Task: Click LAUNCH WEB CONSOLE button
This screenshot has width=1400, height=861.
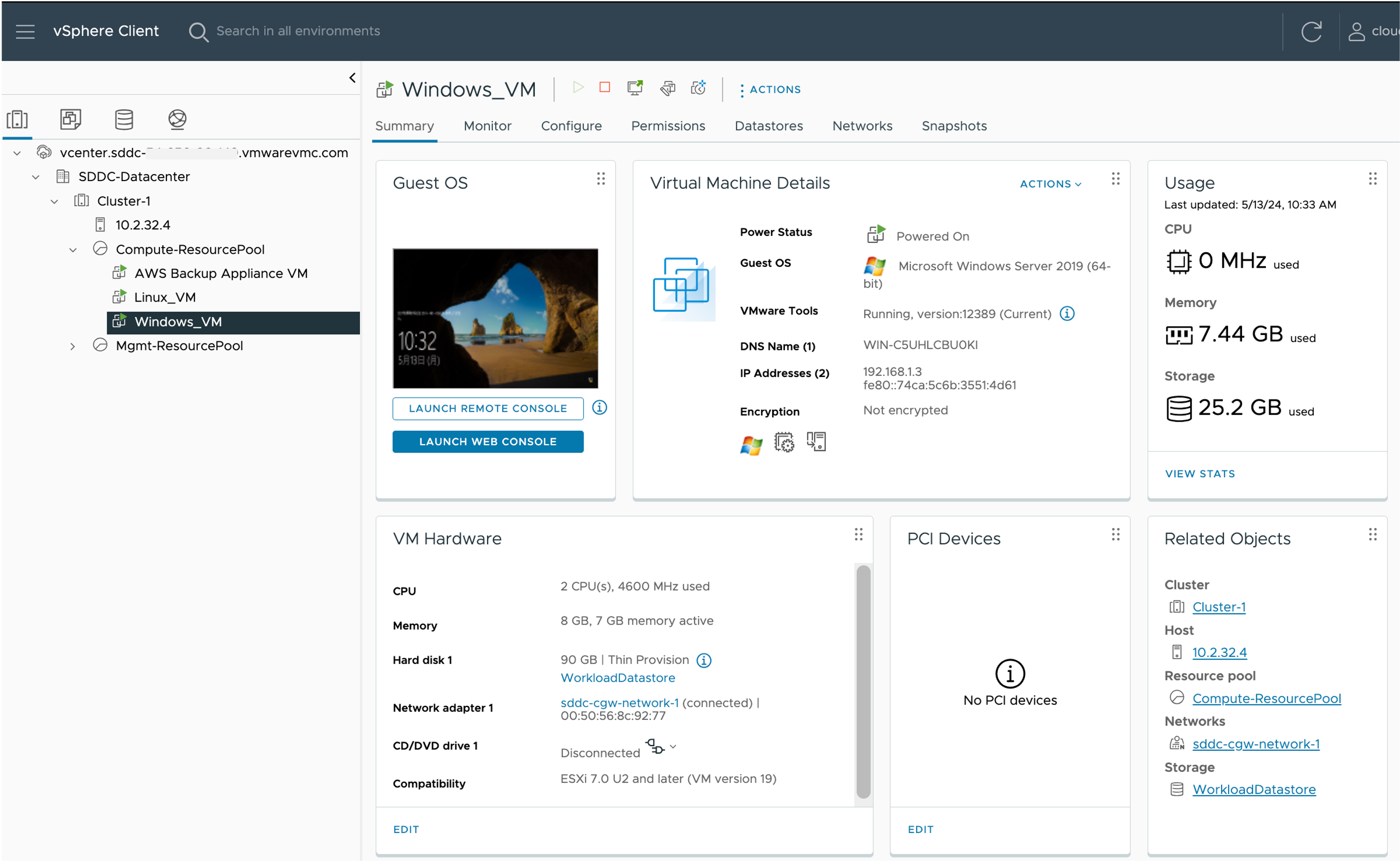Action: [488, 442]
